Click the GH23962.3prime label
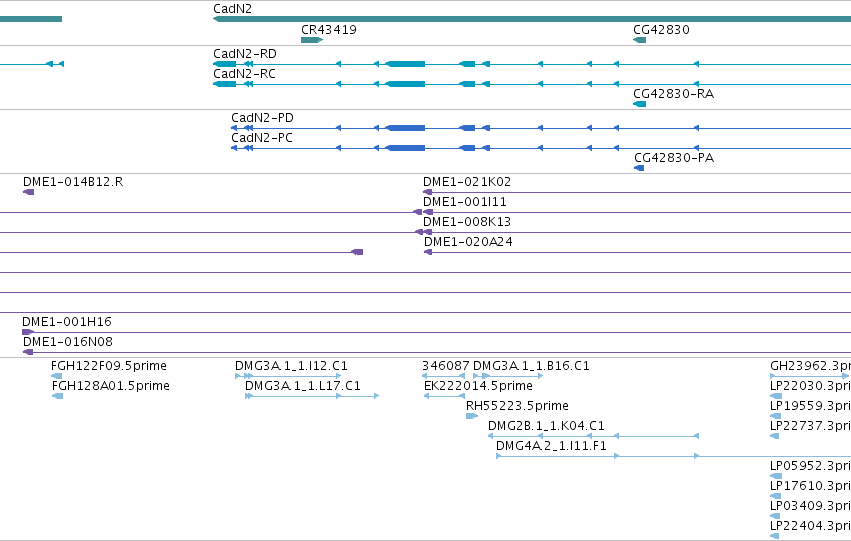 pos(810,366)
